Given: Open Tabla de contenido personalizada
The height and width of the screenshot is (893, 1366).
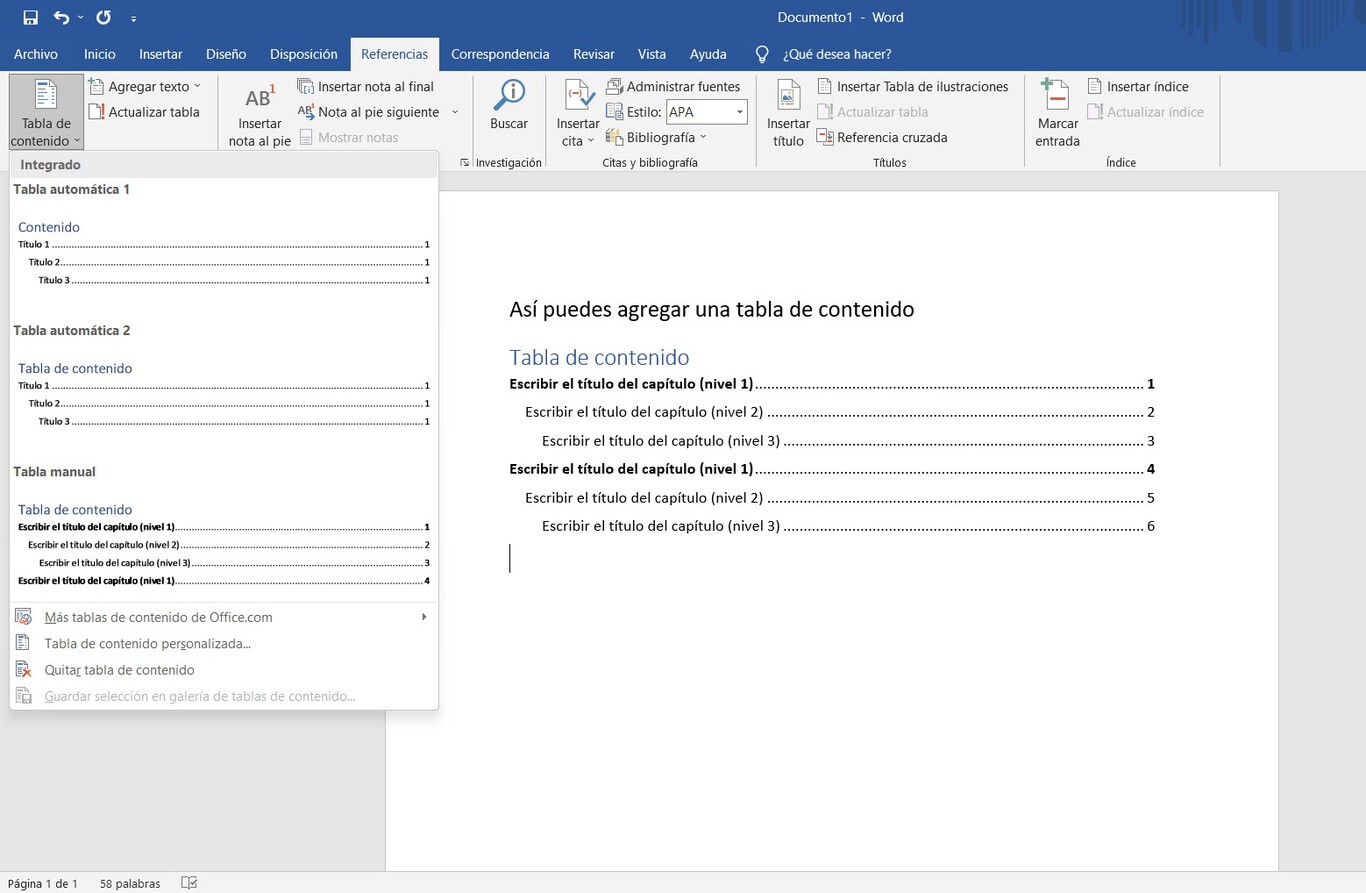Looking at the screenshot, I should pyautogui.click(x=146, y=643).
